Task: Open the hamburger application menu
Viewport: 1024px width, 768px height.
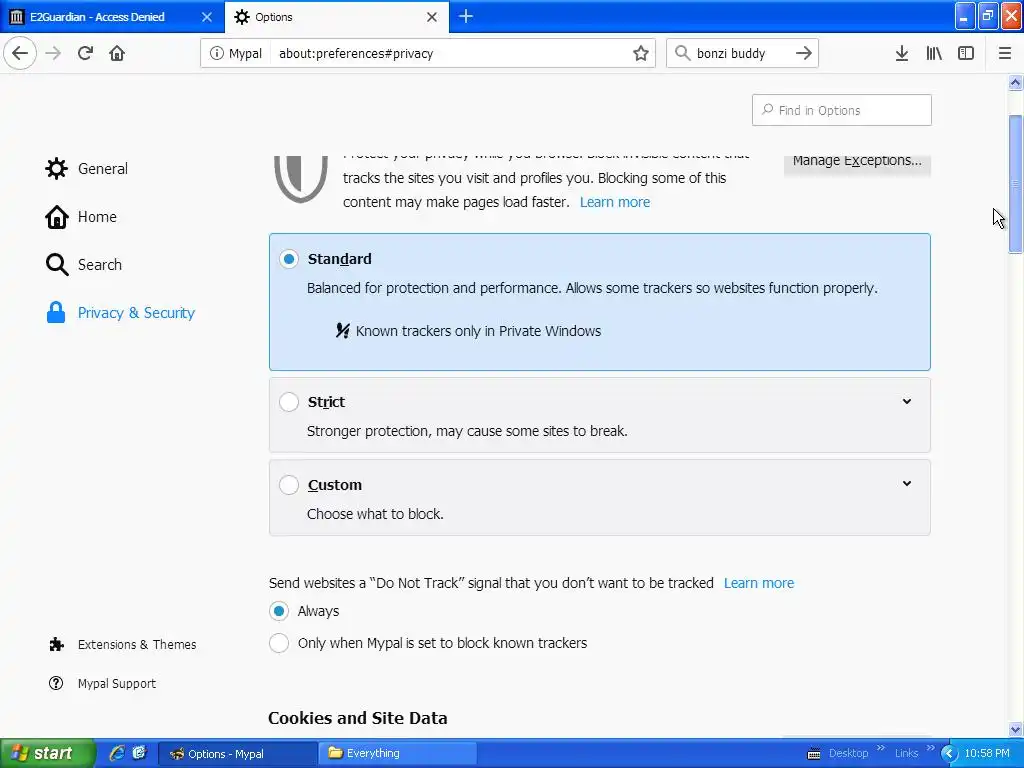Action: click(x=1005, y=53)
